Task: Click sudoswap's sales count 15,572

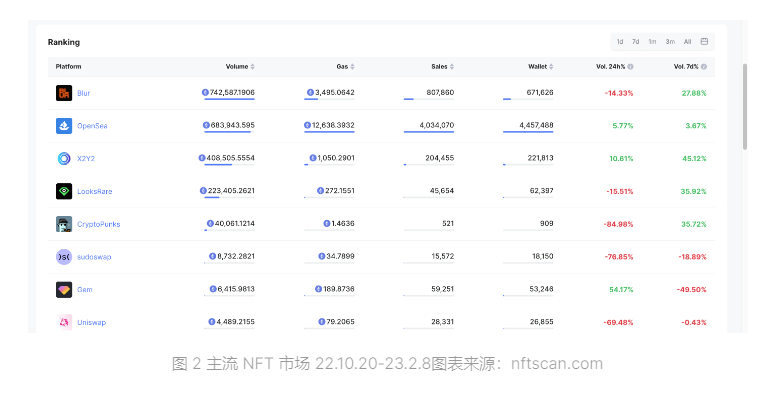Action: click(443, 256)
